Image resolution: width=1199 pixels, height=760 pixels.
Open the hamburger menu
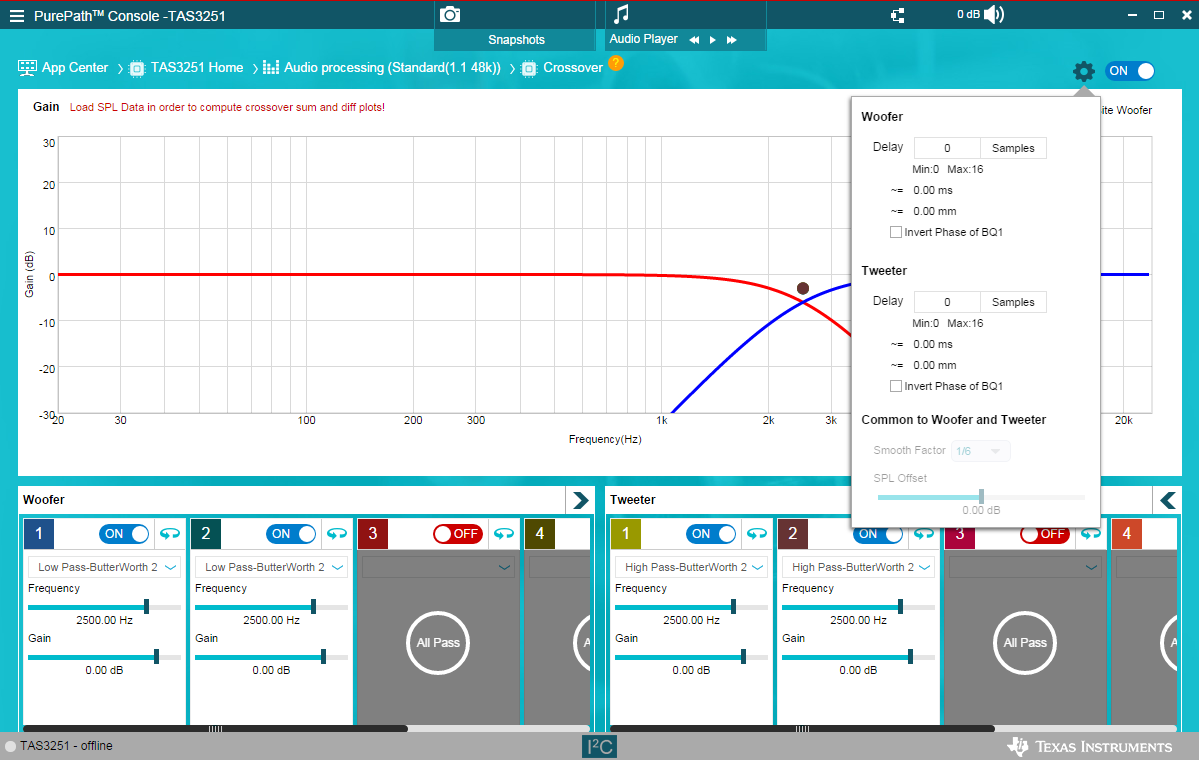point(17,16)
